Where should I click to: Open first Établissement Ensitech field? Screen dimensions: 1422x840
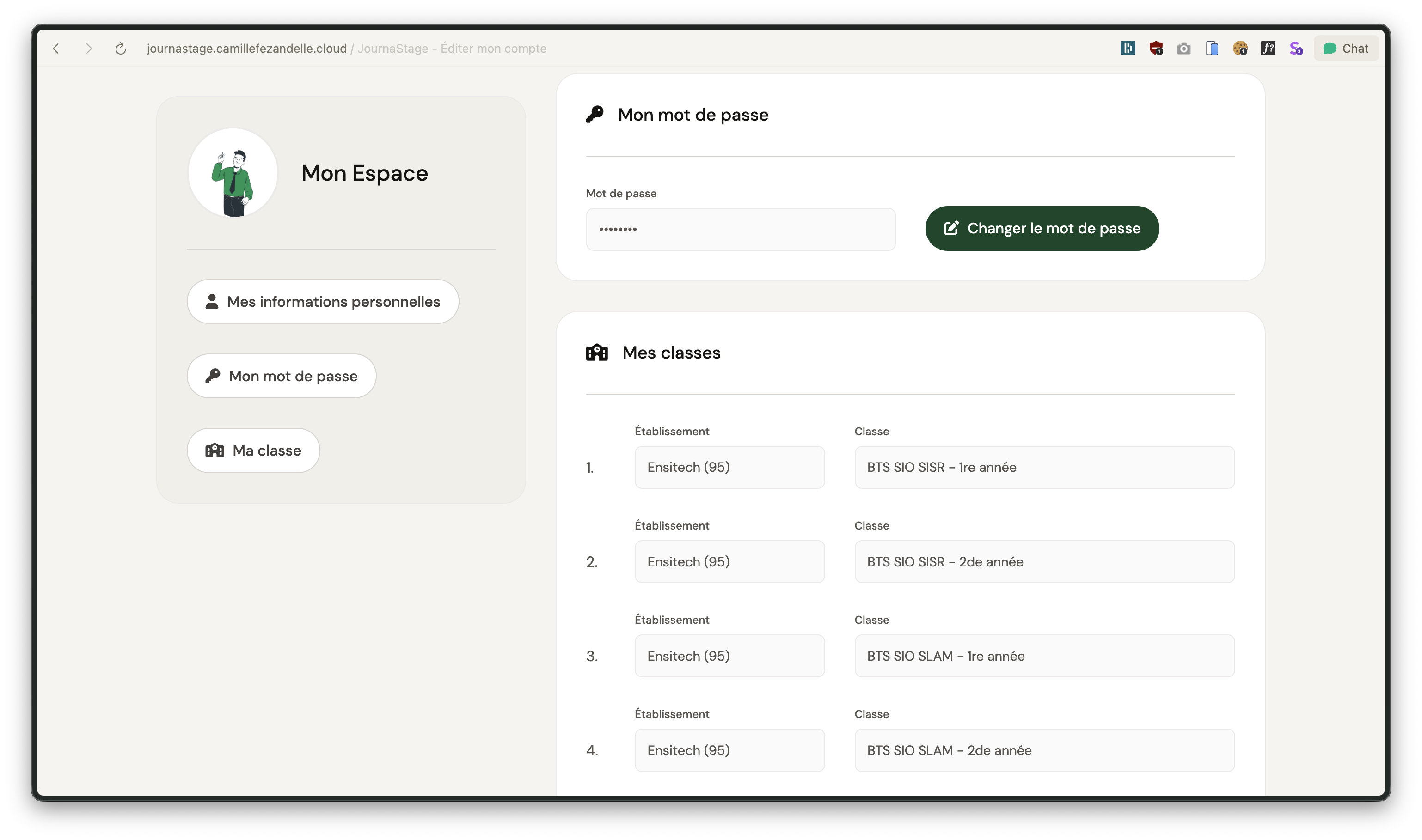click(729, 468)
